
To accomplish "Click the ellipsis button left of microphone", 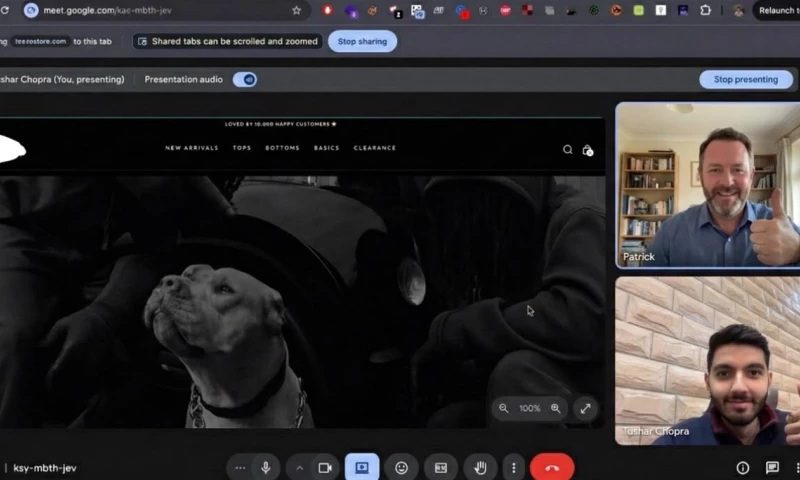I will [240, 467].
